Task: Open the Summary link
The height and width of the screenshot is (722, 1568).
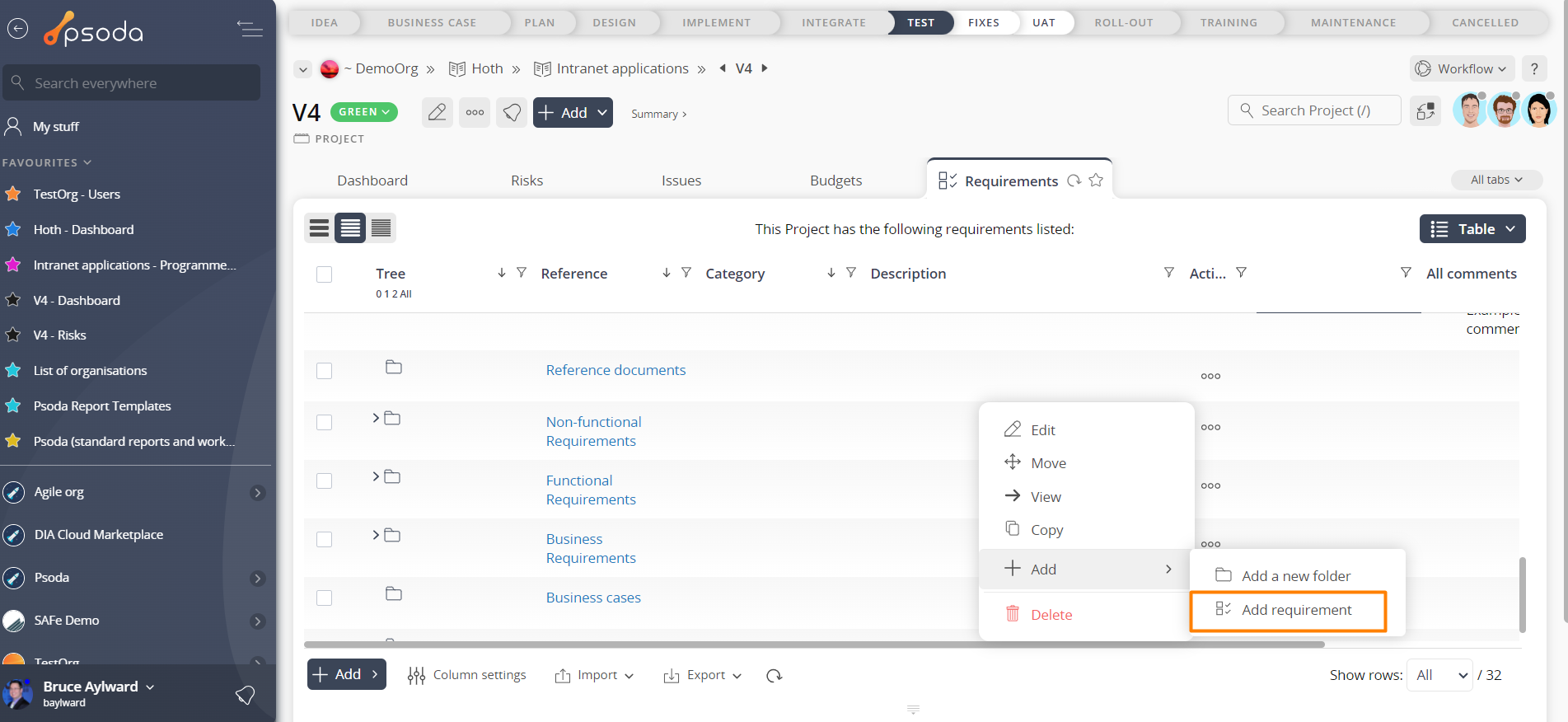Action: pos(658,114)
